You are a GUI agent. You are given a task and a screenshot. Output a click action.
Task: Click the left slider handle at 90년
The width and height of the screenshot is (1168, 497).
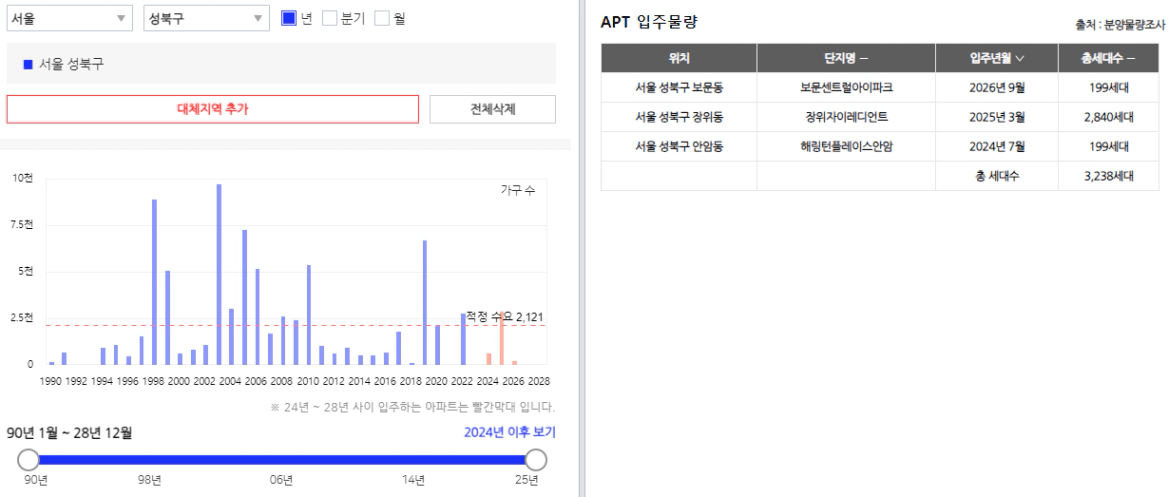click(x=28, y=459)
